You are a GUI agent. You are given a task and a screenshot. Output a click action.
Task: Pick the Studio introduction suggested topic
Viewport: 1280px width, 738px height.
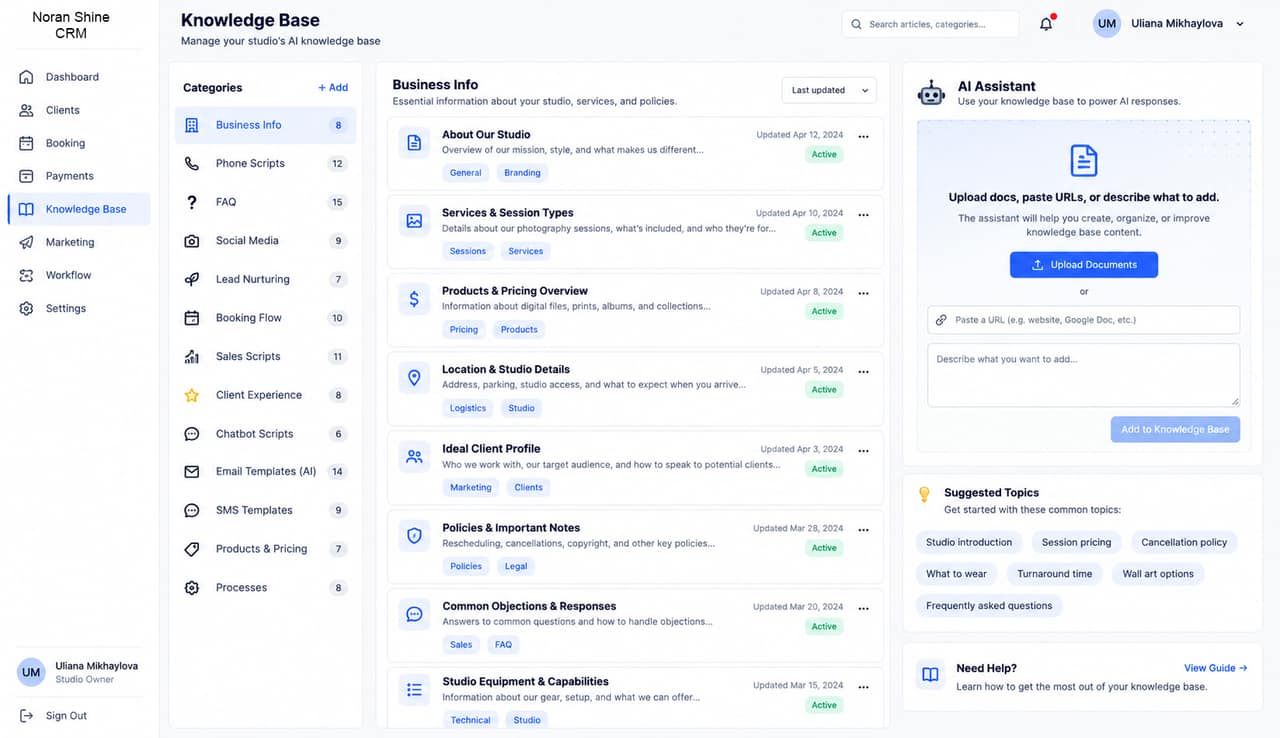point(969,542)
